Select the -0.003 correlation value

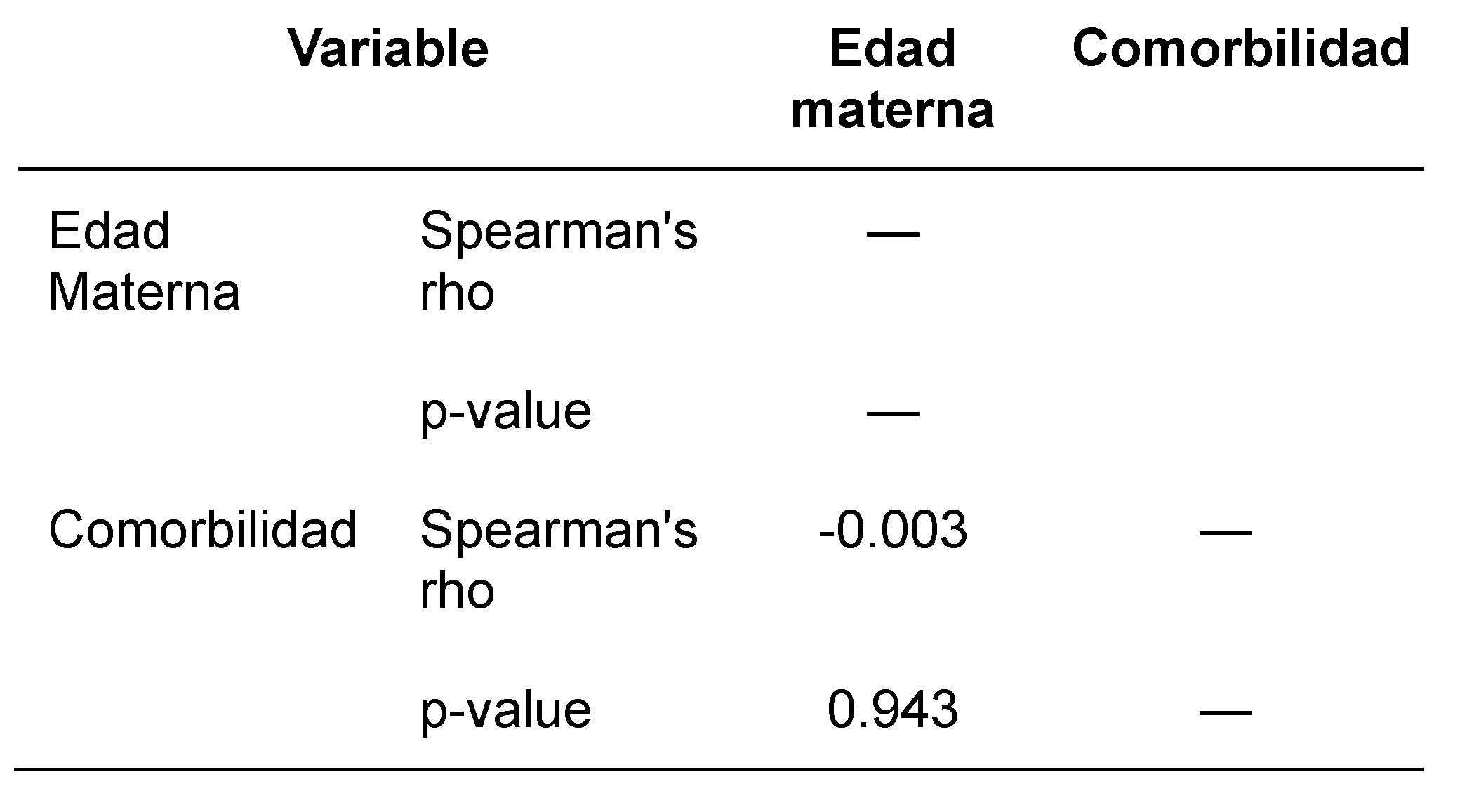pos(893,530)
